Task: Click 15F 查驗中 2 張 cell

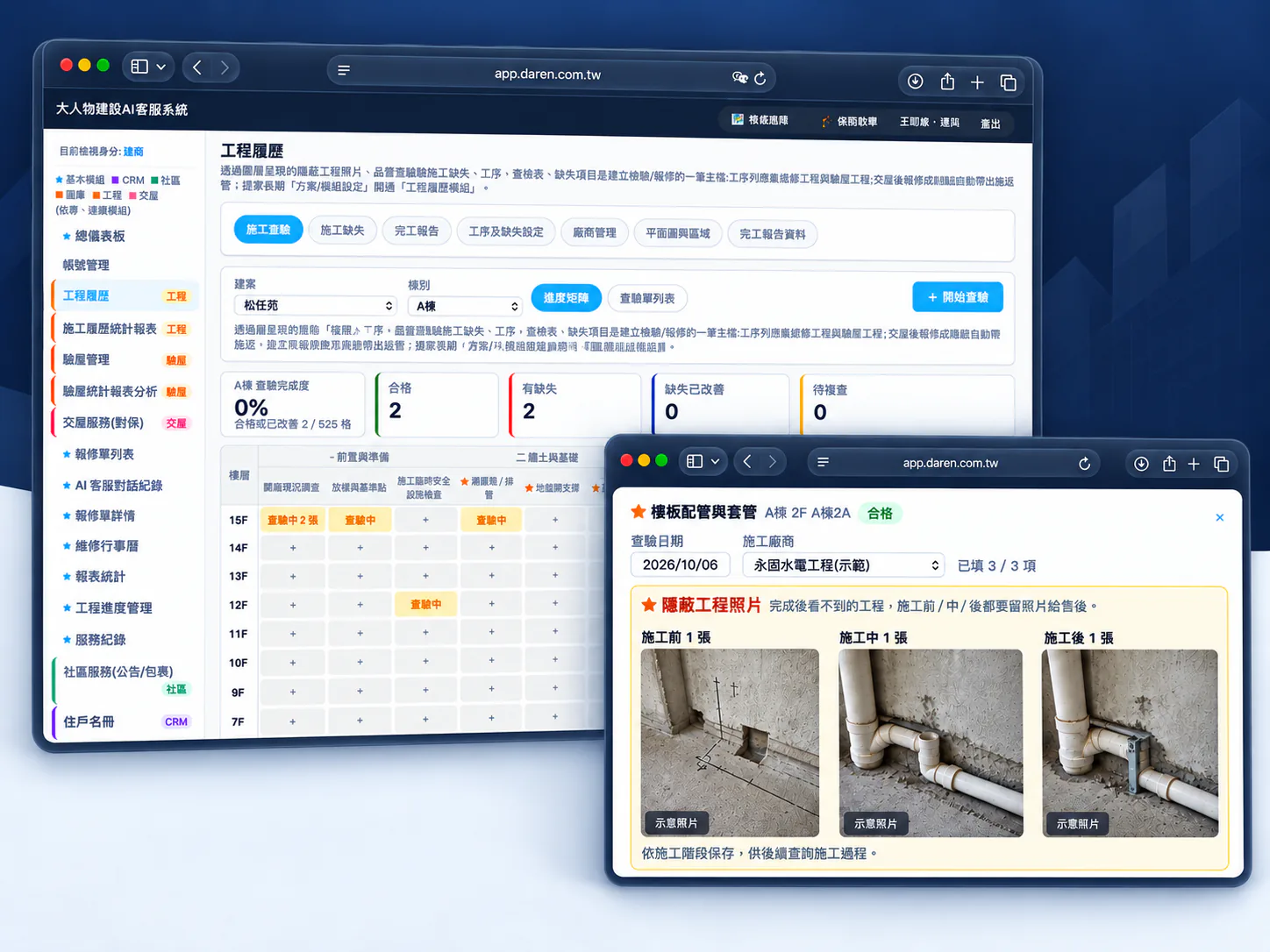Action: coord(293,520)
